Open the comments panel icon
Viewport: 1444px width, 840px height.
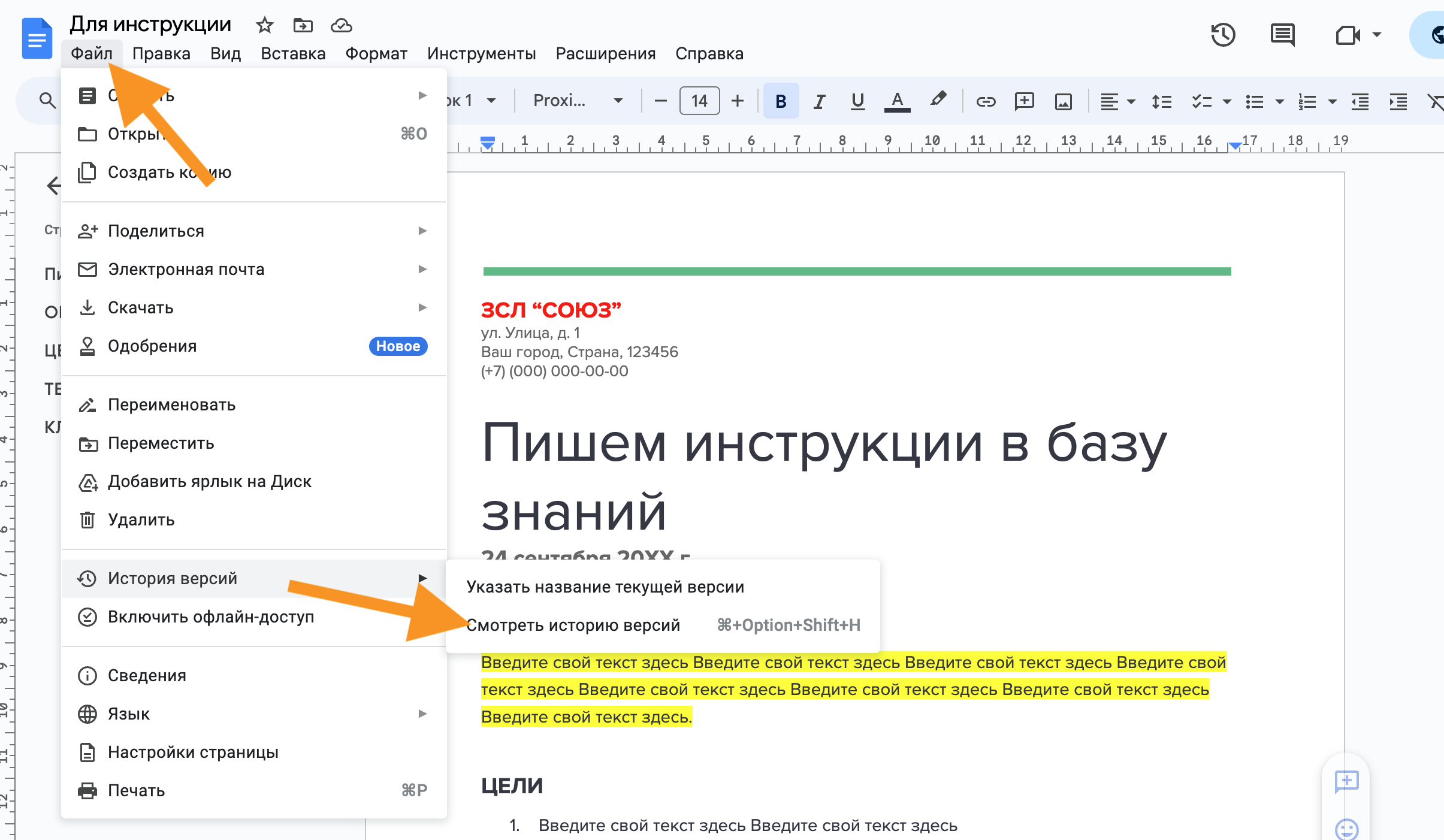[1282, 35]
